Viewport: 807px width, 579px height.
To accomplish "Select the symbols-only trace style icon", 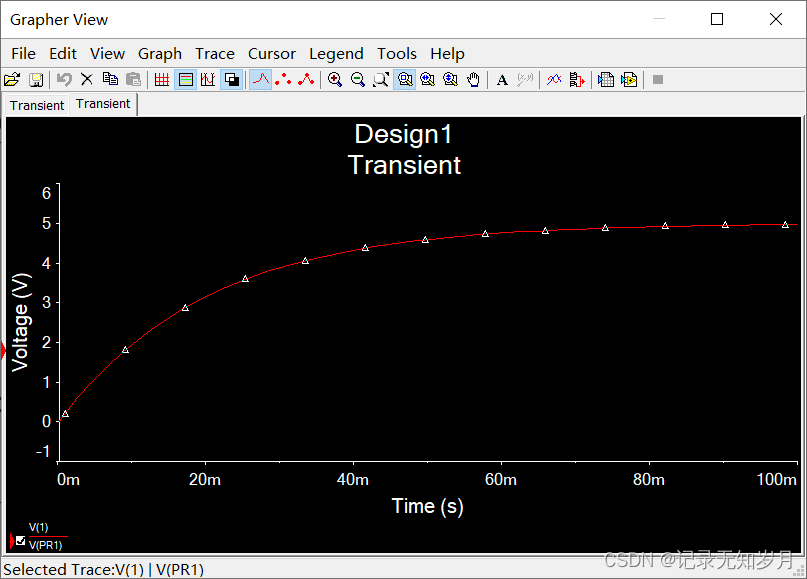I will pyautogui.click(x=283, y=80).
